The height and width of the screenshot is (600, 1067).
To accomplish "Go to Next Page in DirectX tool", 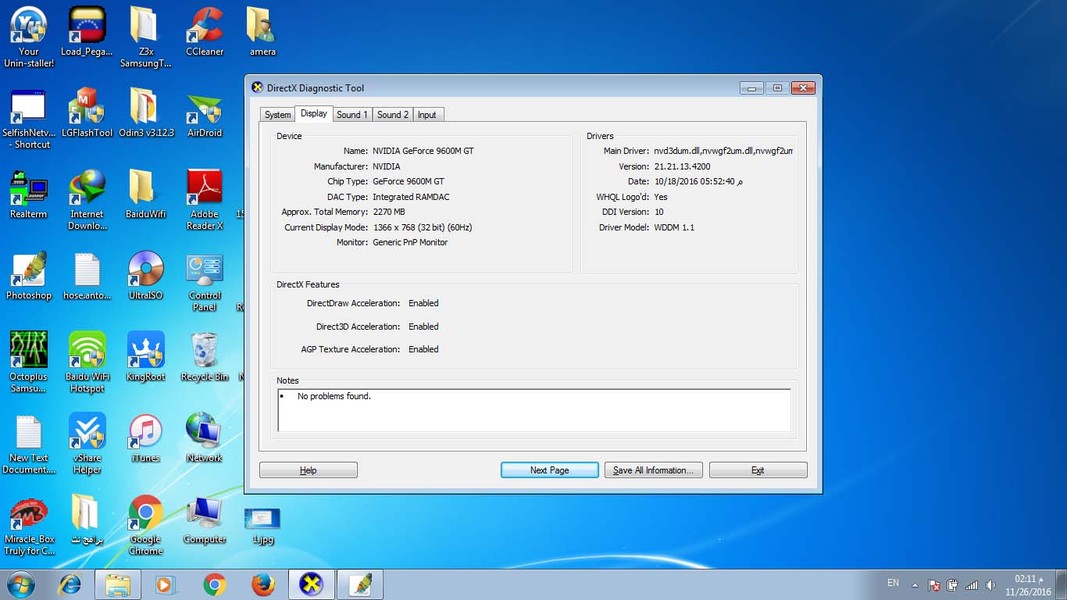I will (549, 470).
